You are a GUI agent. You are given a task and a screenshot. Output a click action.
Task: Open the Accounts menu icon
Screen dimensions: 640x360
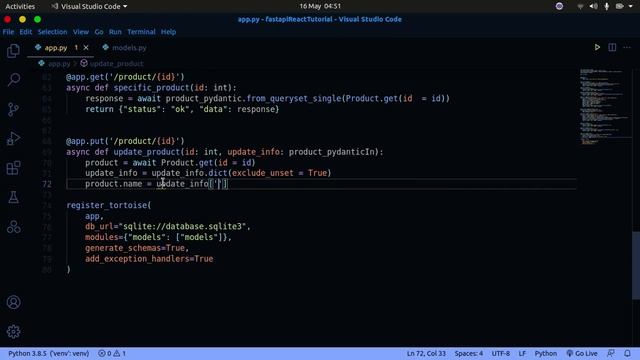[13, 302]
